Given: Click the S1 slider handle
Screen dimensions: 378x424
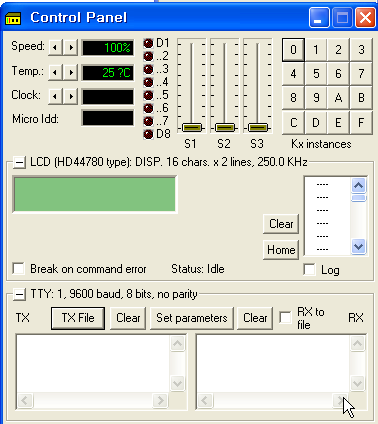Looking at the screenshot, I should pos(192,127).
